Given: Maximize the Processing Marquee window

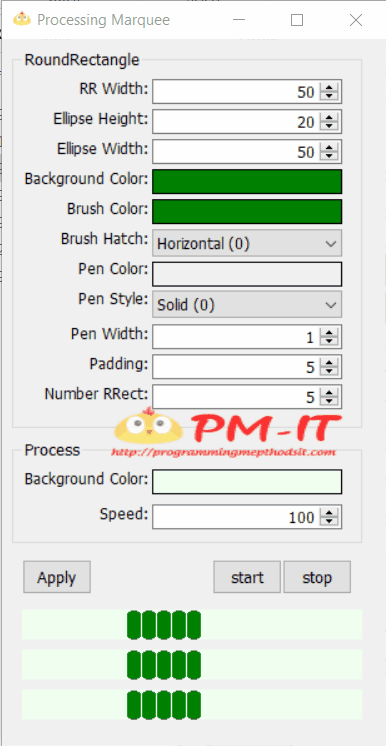Looking at the screenshot, I should click(x=297, y=20).
